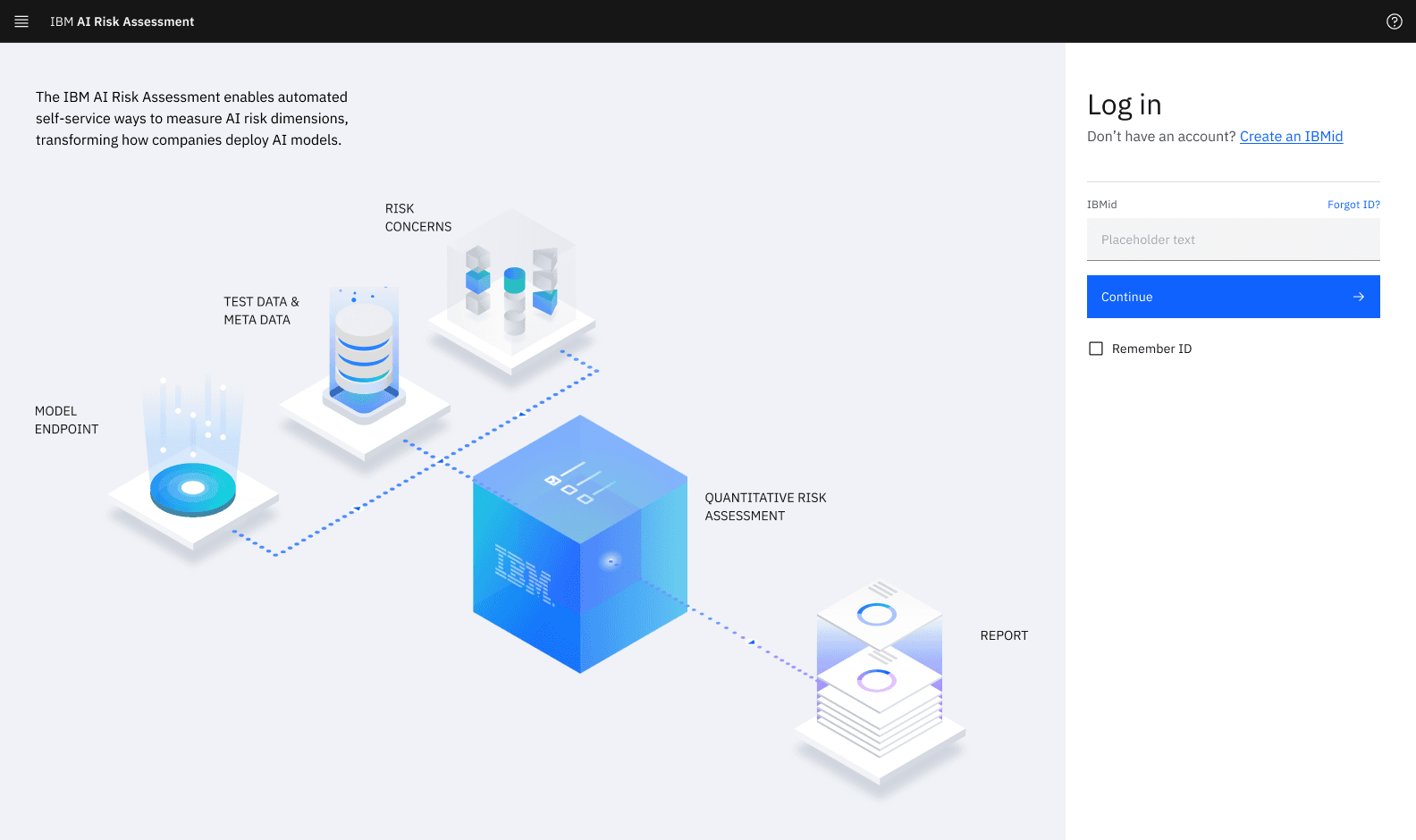
Task: Click the 'IBMid' field label
Action: pos(1102,205)
